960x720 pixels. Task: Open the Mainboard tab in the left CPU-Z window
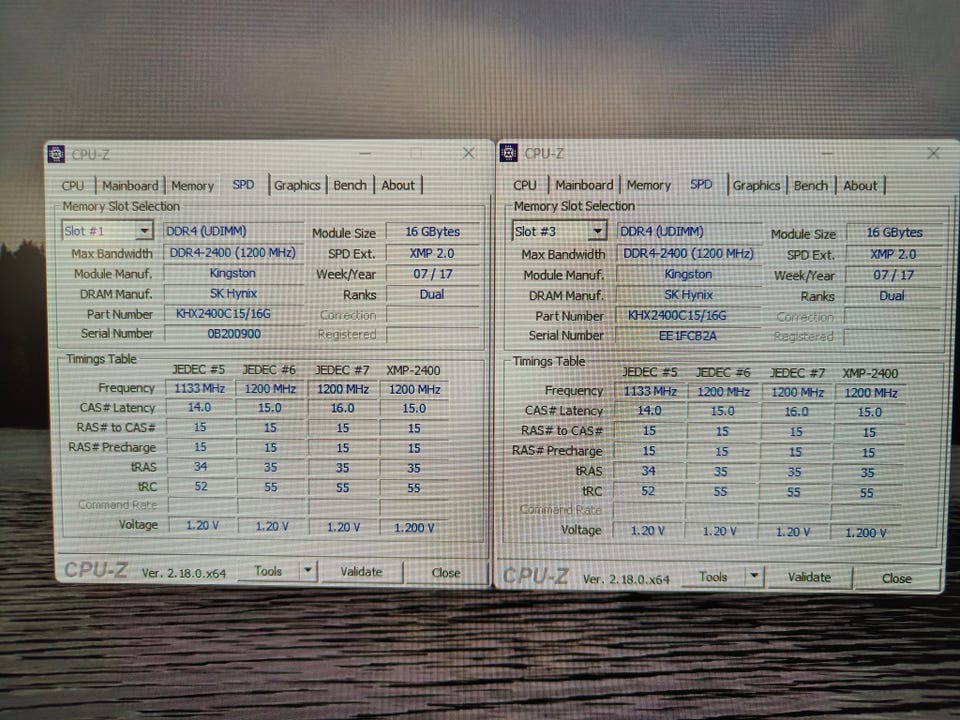(x=130, y=186)
